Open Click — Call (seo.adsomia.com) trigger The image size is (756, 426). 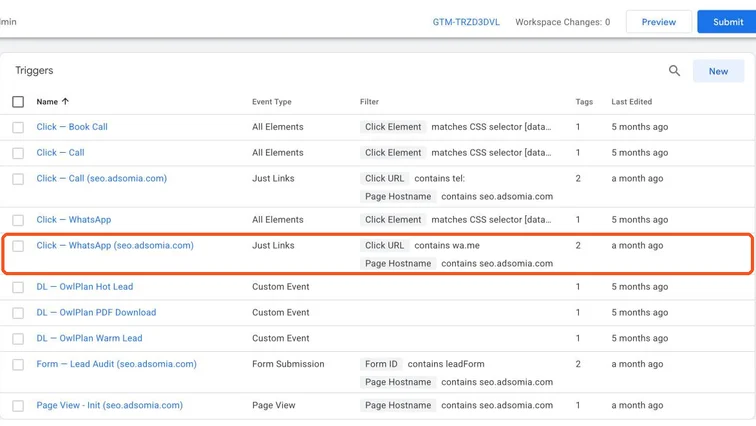pos(102,178)
